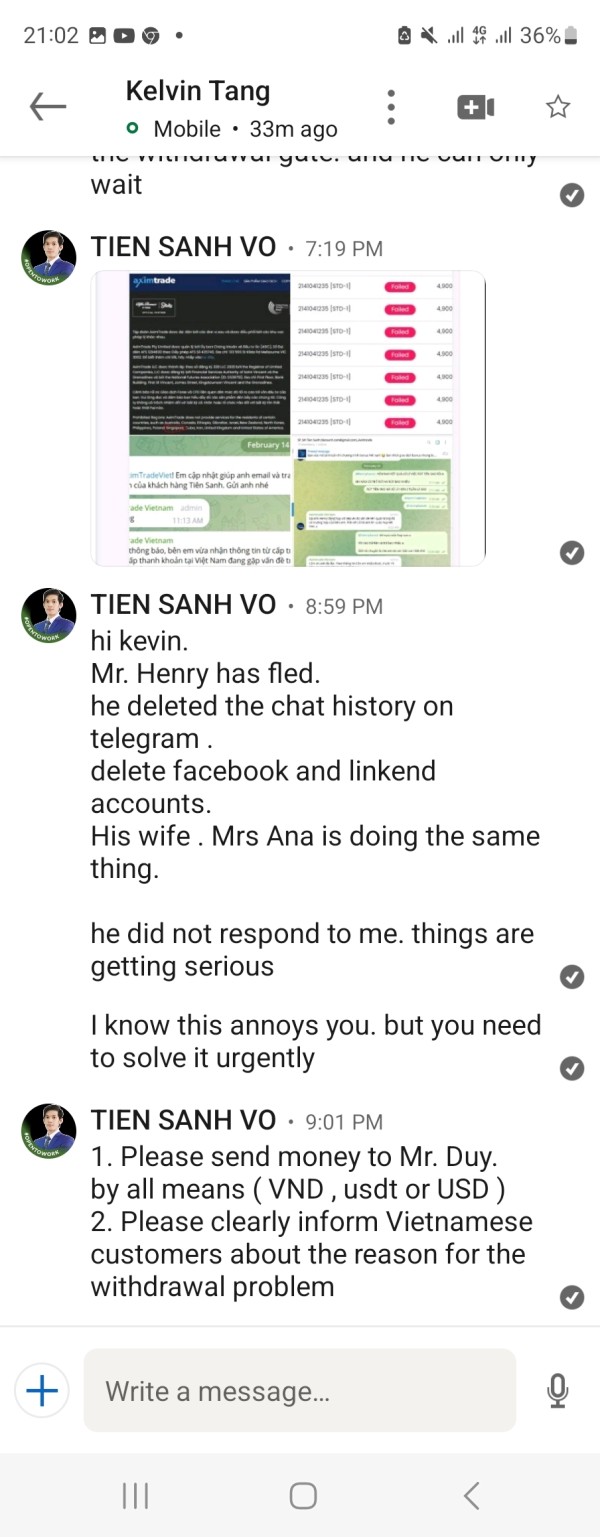
Task: Start a video meeting with camera icon
Action: pyautogui.click(x=475, y=107)
